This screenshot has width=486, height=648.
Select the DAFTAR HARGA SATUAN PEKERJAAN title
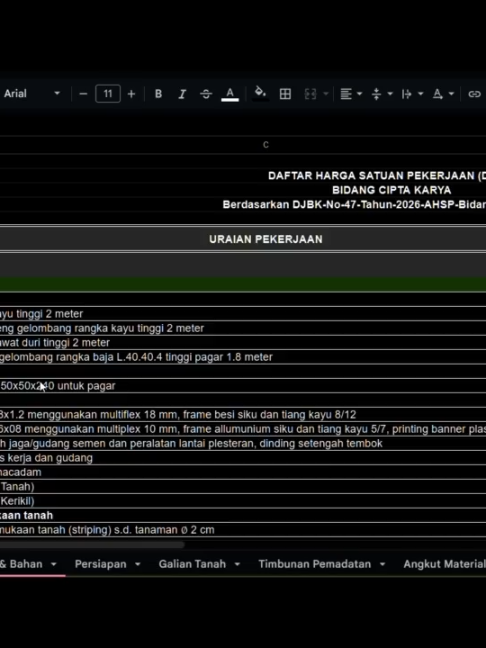tap(377, 176)
